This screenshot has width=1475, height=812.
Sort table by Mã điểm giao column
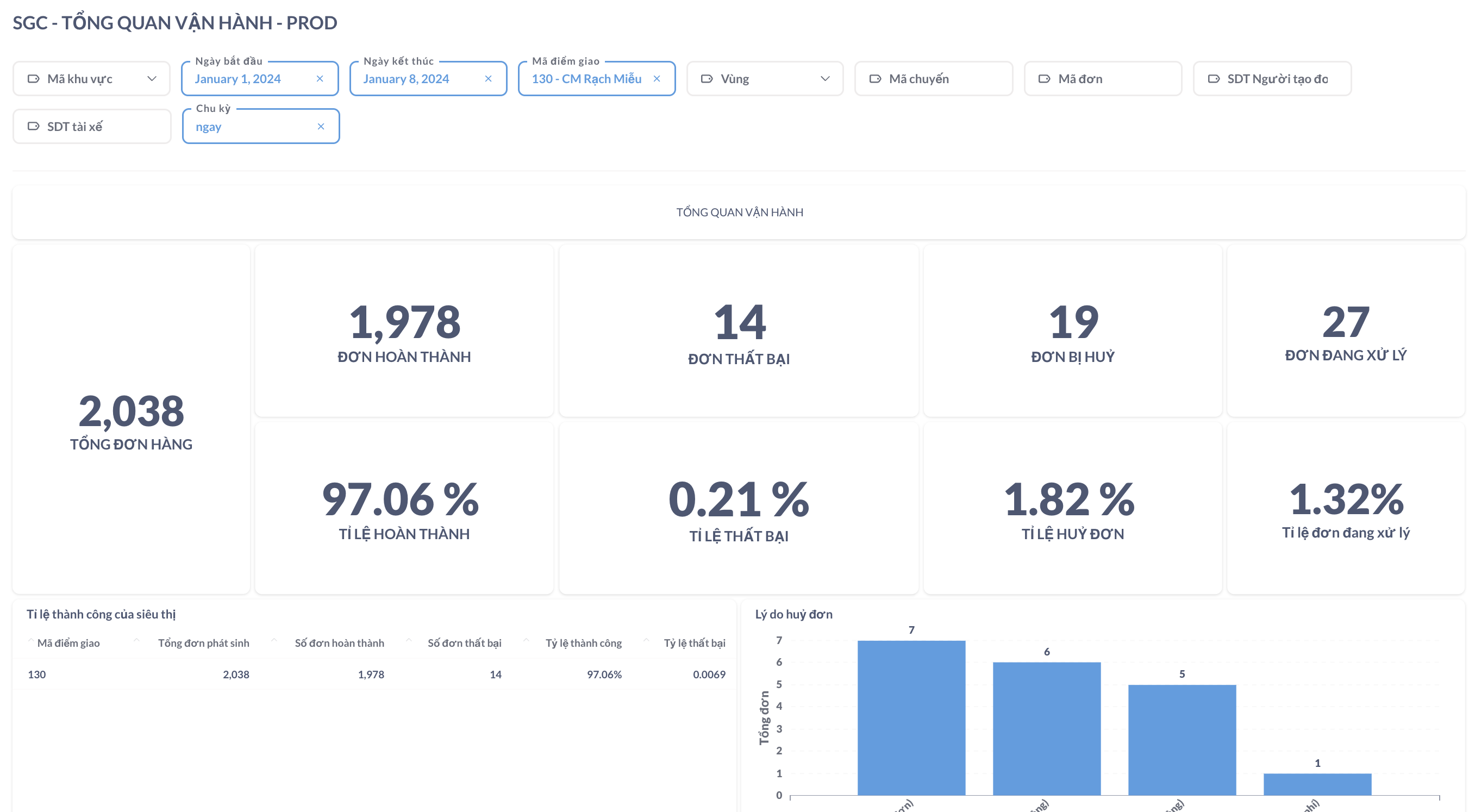(68, 643)
